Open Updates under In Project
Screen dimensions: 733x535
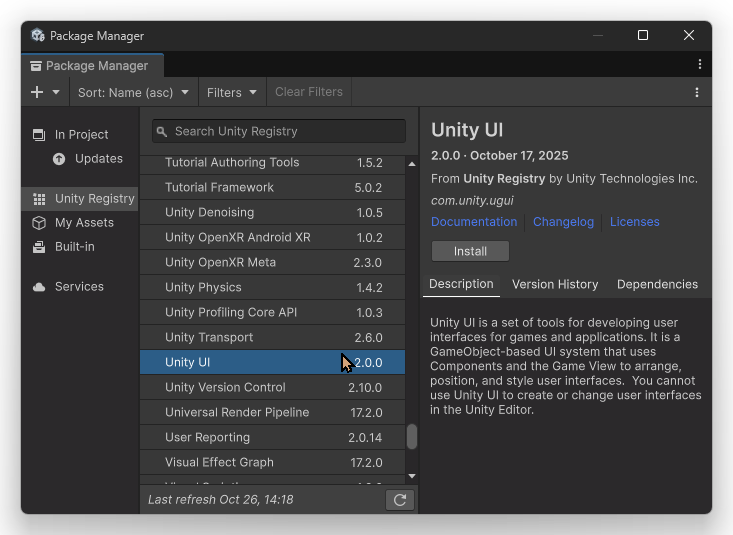click(98, 158)
